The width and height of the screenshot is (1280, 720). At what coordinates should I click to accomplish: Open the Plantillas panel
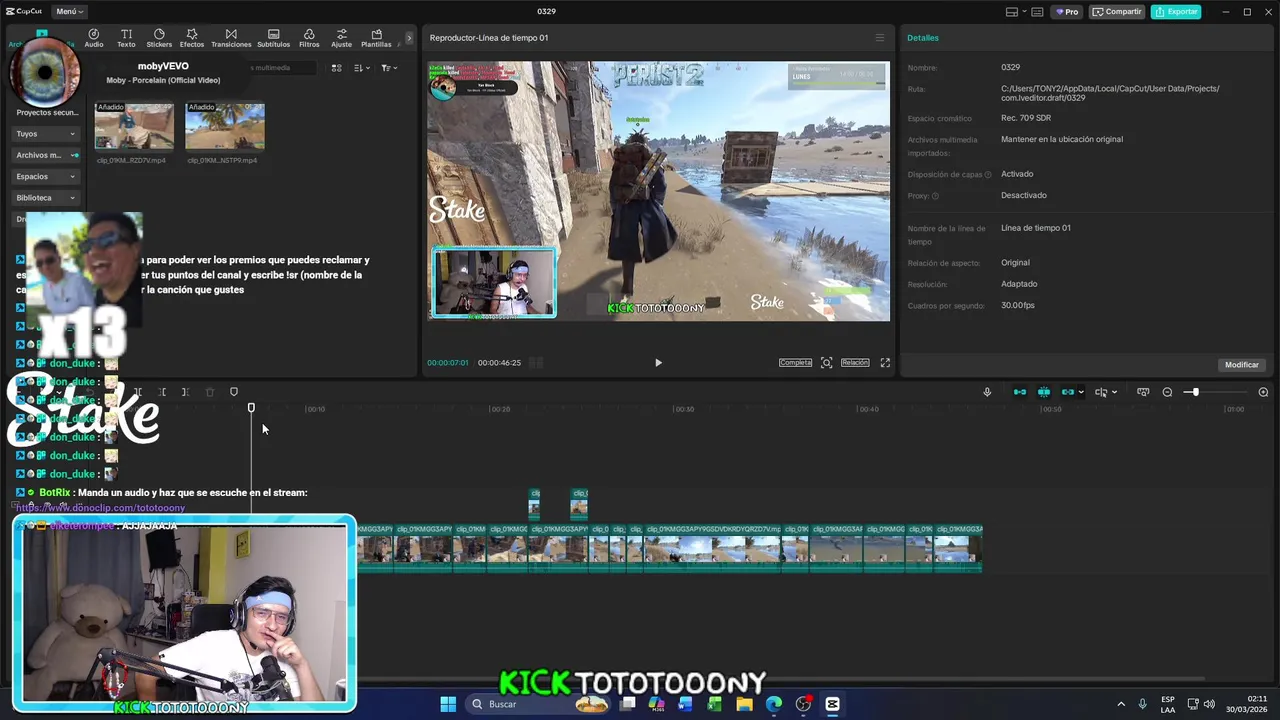pos(376,38)
